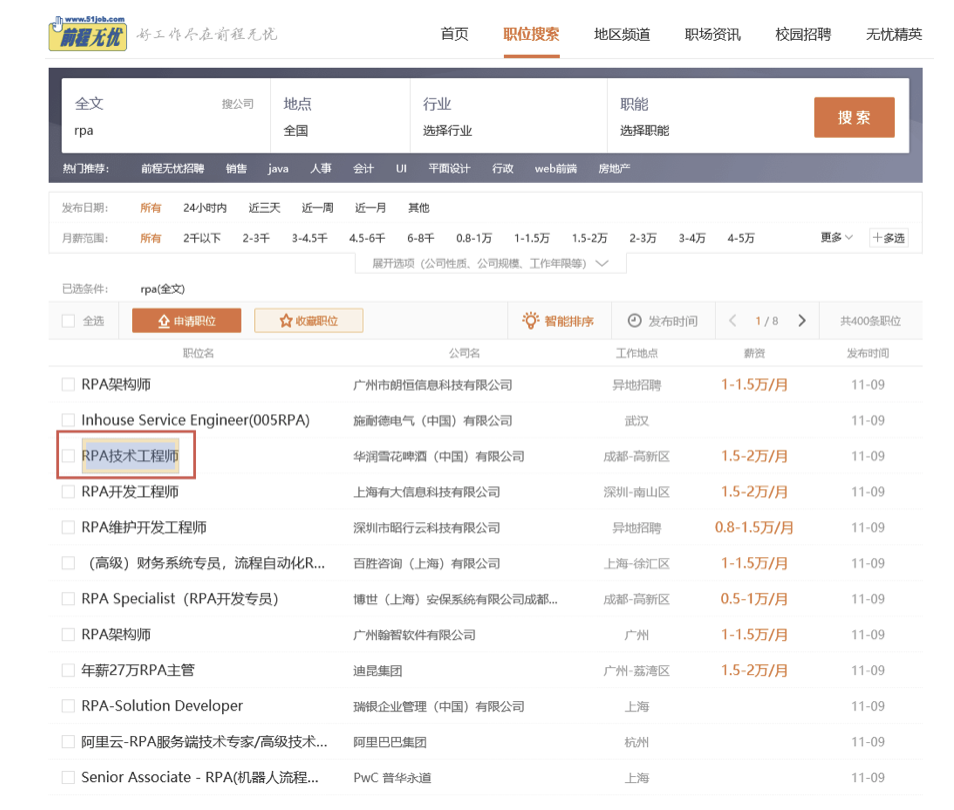Go to the previous results page arrow
Viewport: 954px width, 810px height.
click(x=733, y=321)
